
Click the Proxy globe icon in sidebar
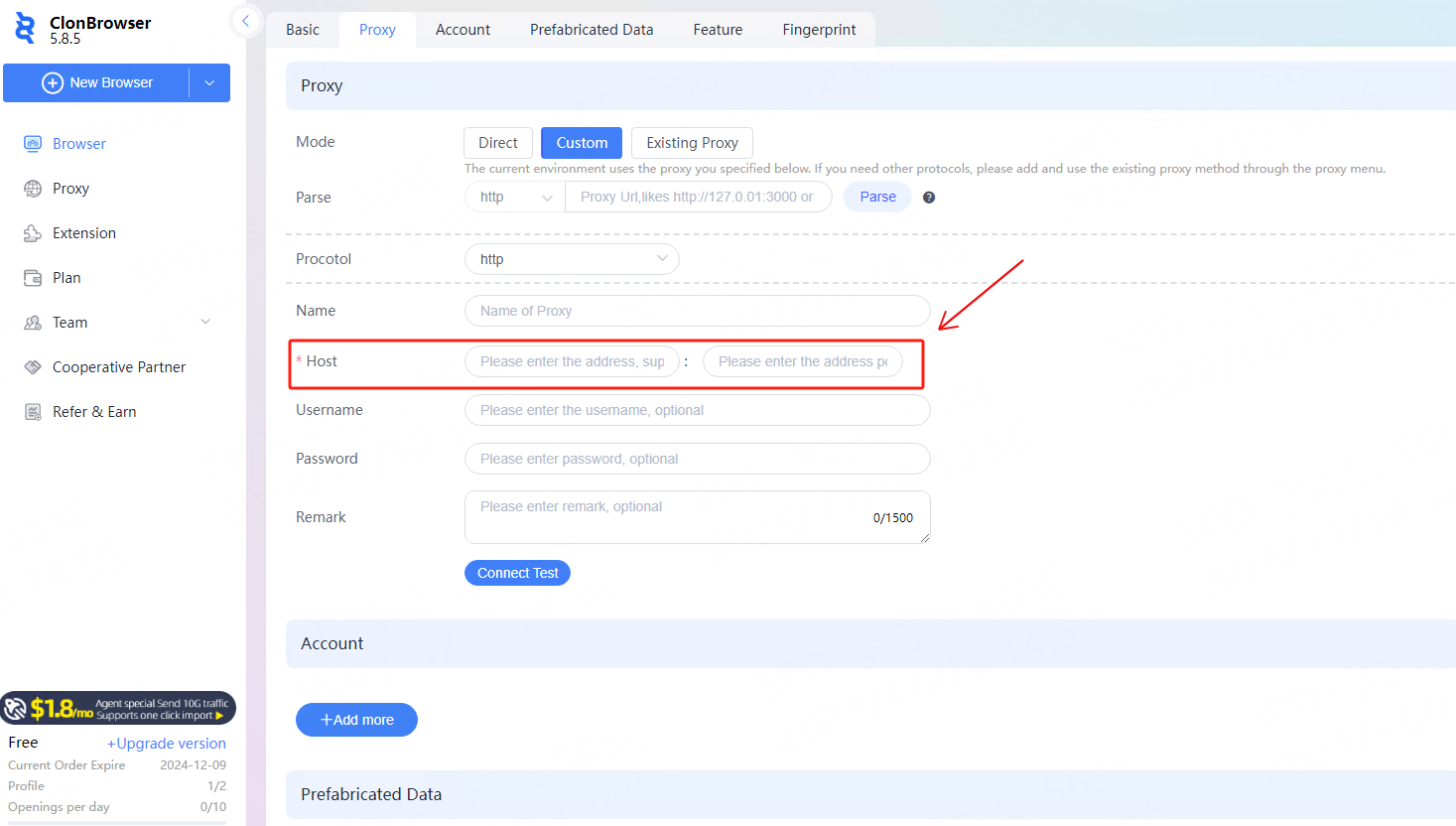[33, 189]
